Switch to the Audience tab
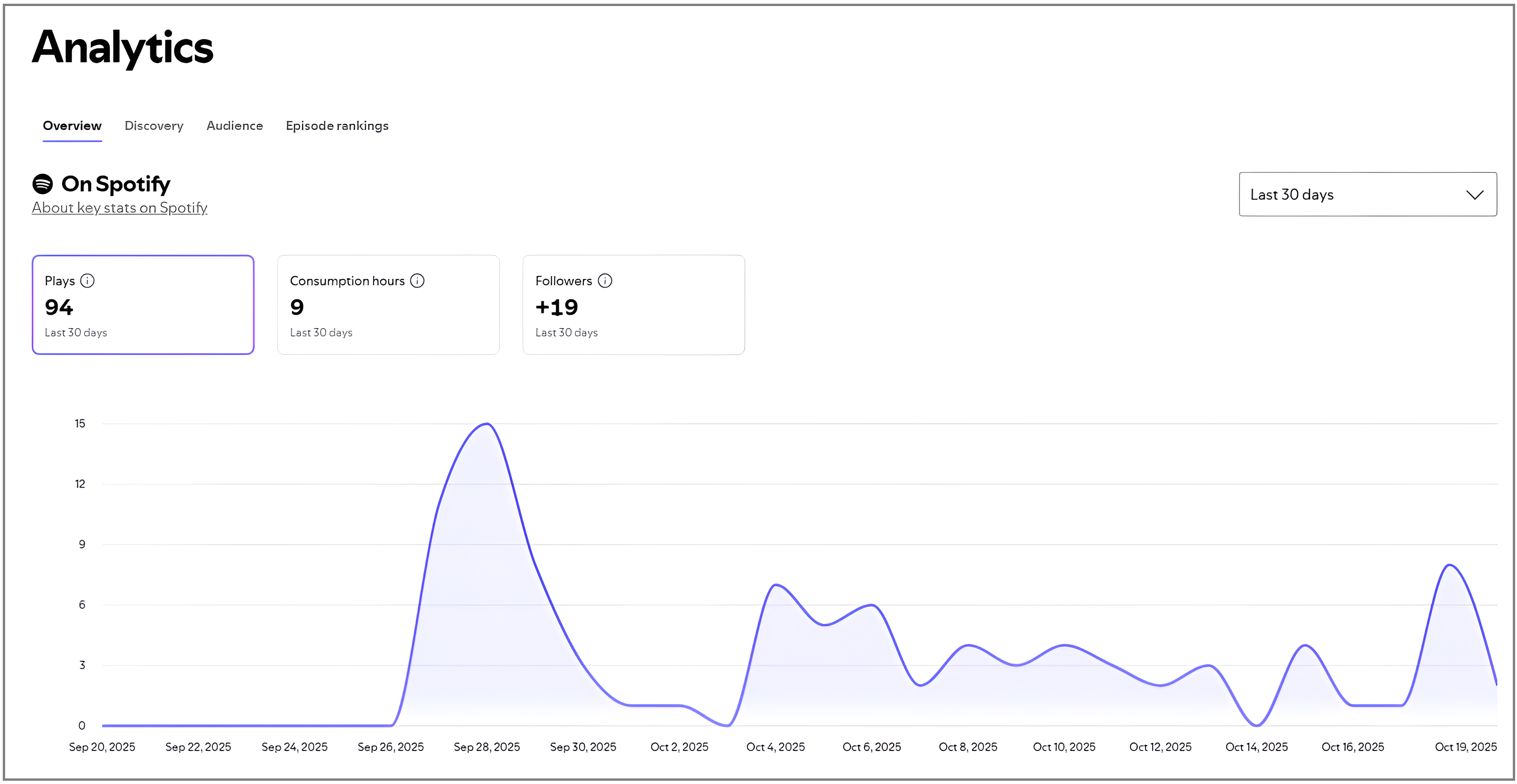1517x784 pixels. tap(234, 126)
